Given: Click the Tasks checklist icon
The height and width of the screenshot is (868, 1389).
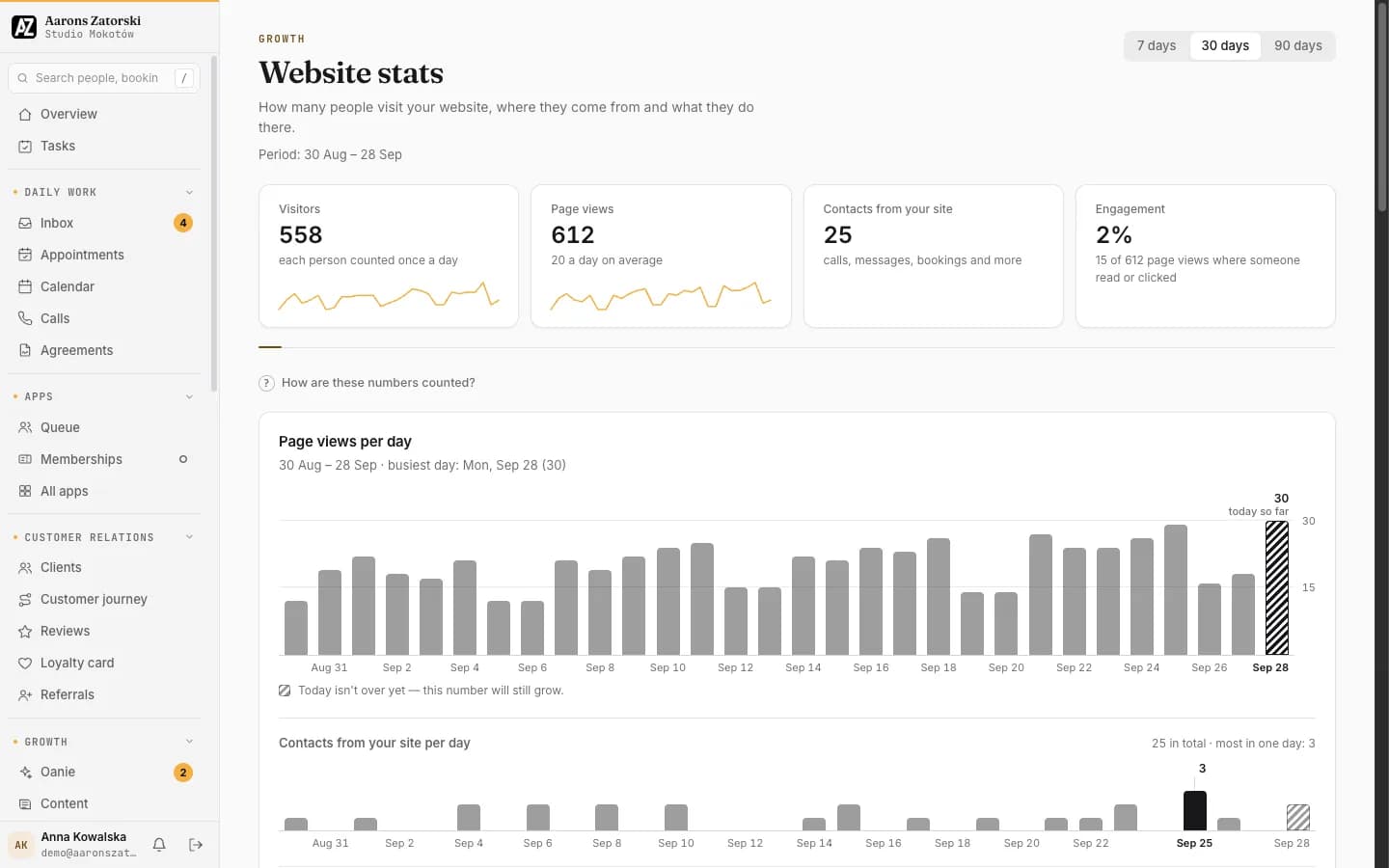Looking at the screenshot, I should click(25, 146).
